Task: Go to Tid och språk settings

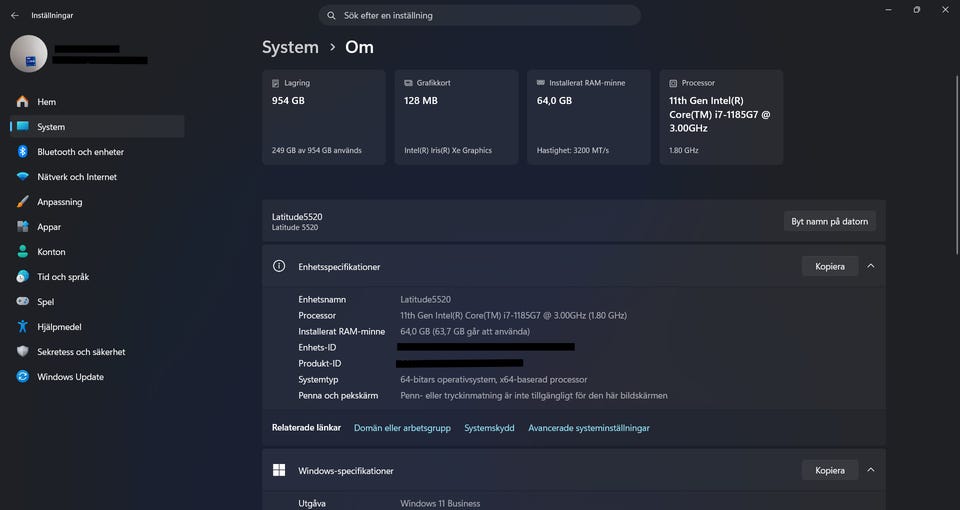Action: point(62,277)
